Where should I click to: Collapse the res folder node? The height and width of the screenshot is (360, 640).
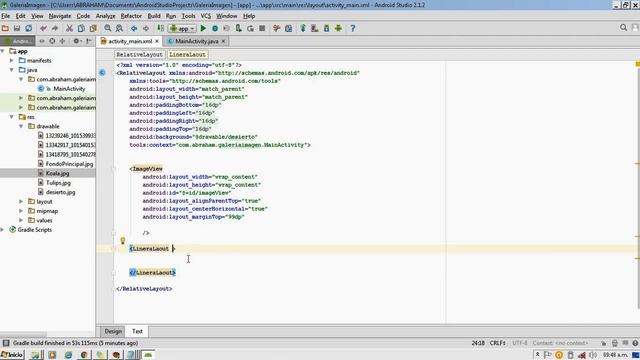(12, 117)
